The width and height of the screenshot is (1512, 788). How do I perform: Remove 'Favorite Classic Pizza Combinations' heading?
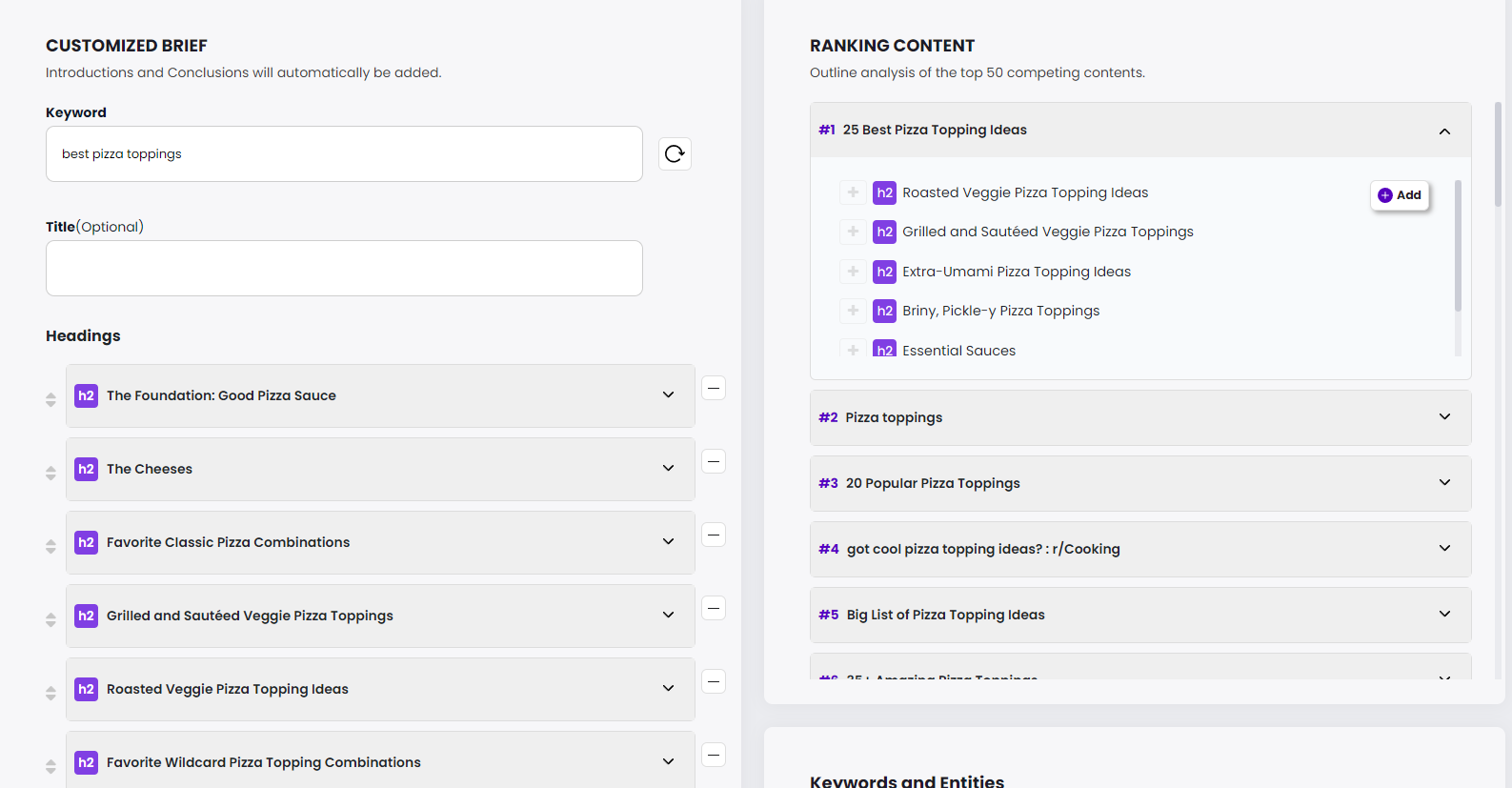(x=714, y=535)
